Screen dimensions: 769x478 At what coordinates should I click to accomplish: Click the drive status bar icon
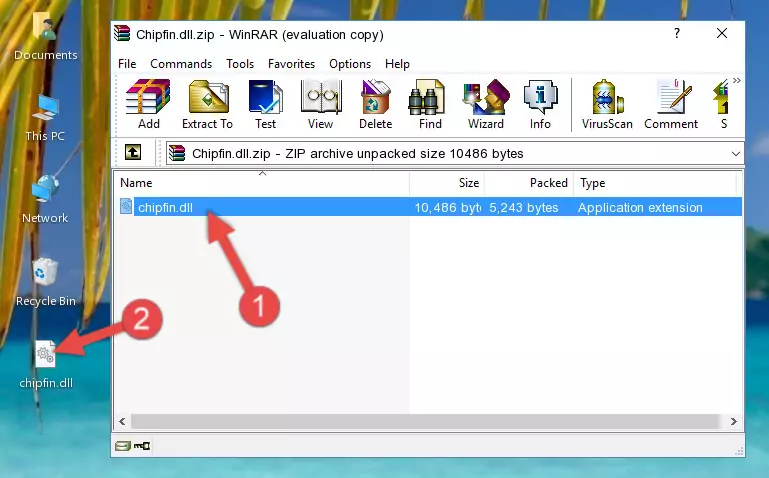[x=123, y=446]
